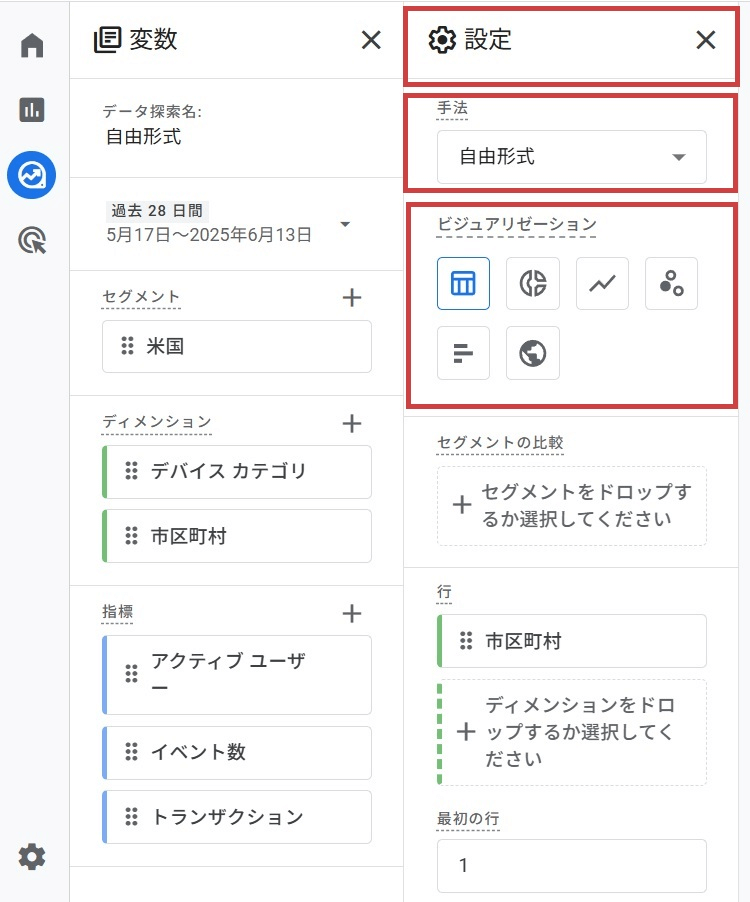Click the ディメンション section label
Viewport: 750px width, 902px height.
coord(156,422)
